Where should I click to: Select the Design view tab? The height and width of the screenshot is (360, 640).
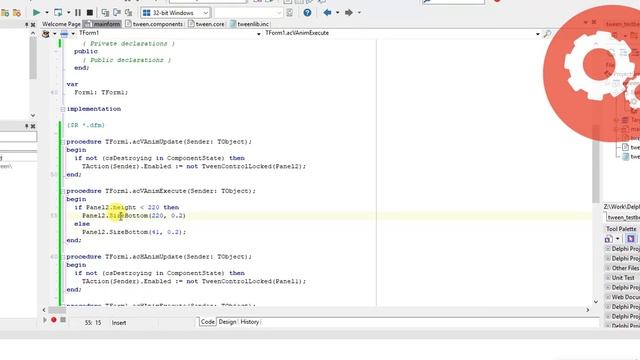pyautogui.click(x=227, y=322)
